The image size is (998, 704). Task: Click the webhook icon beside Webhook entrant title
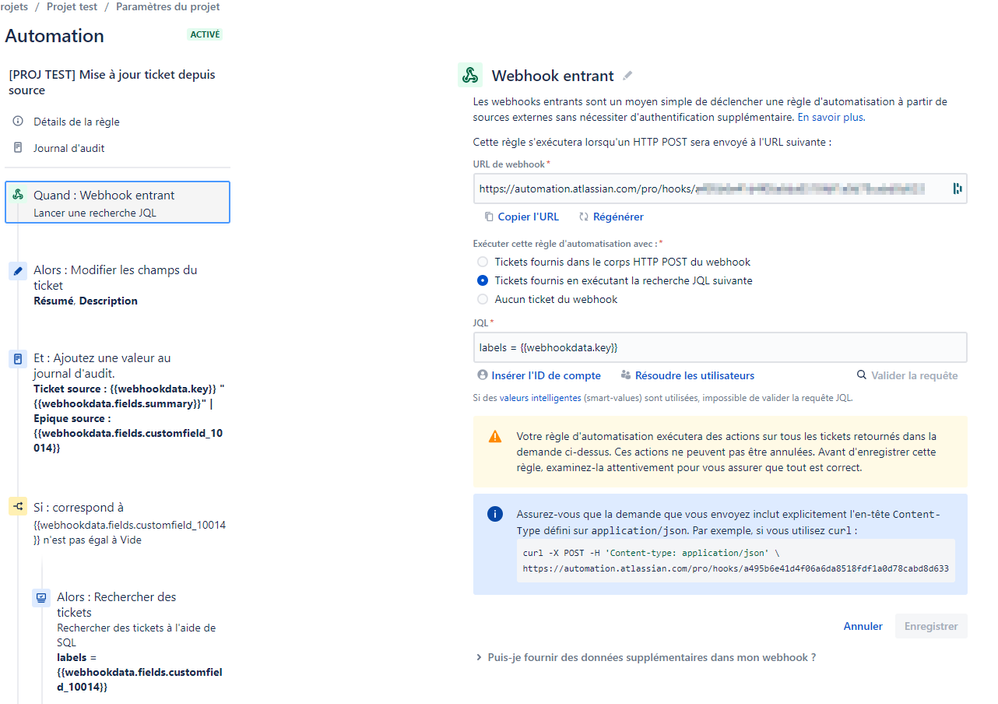470,75
